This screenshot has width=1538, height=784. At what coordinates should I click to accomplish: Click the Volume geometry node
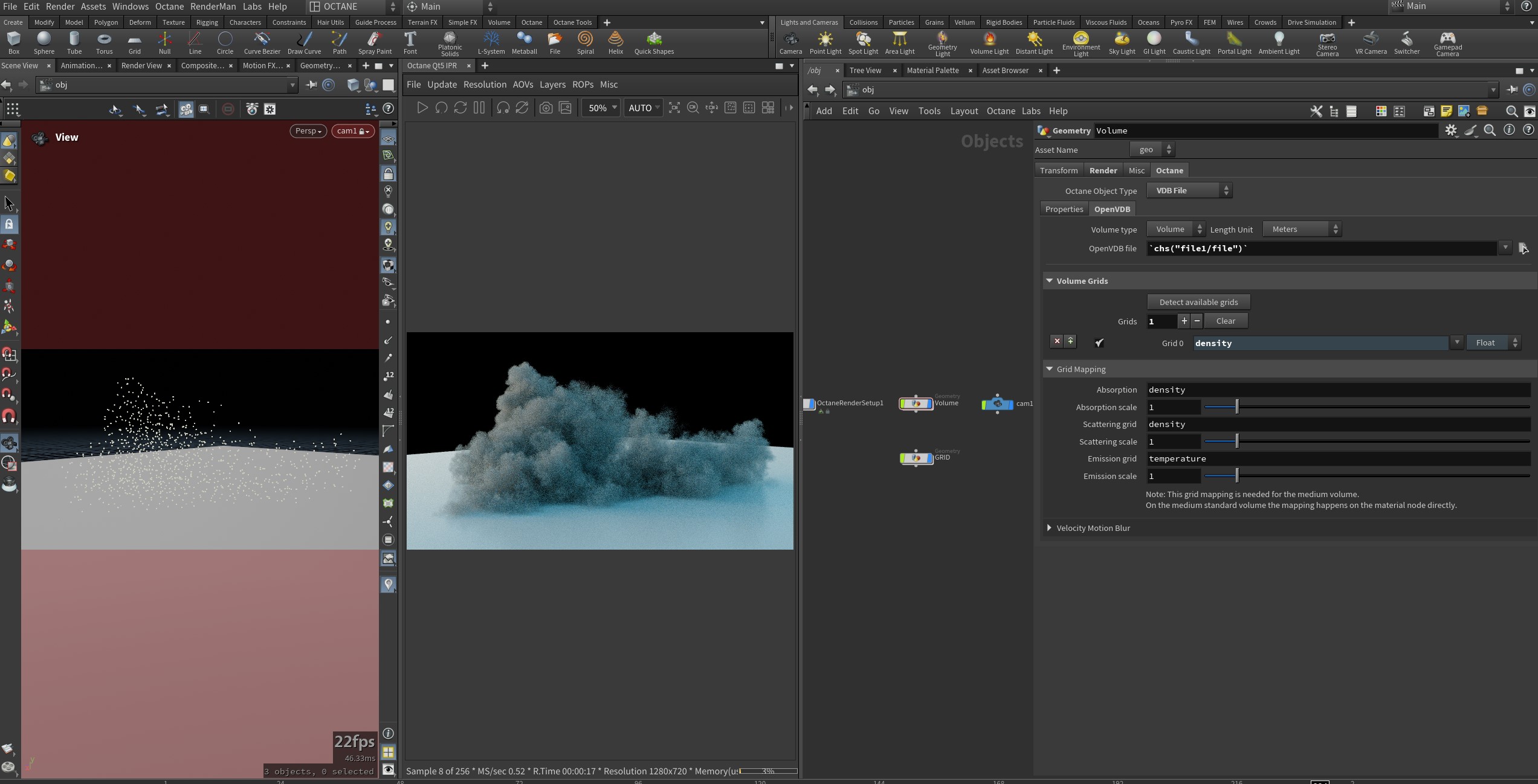(x=916, y=403)
